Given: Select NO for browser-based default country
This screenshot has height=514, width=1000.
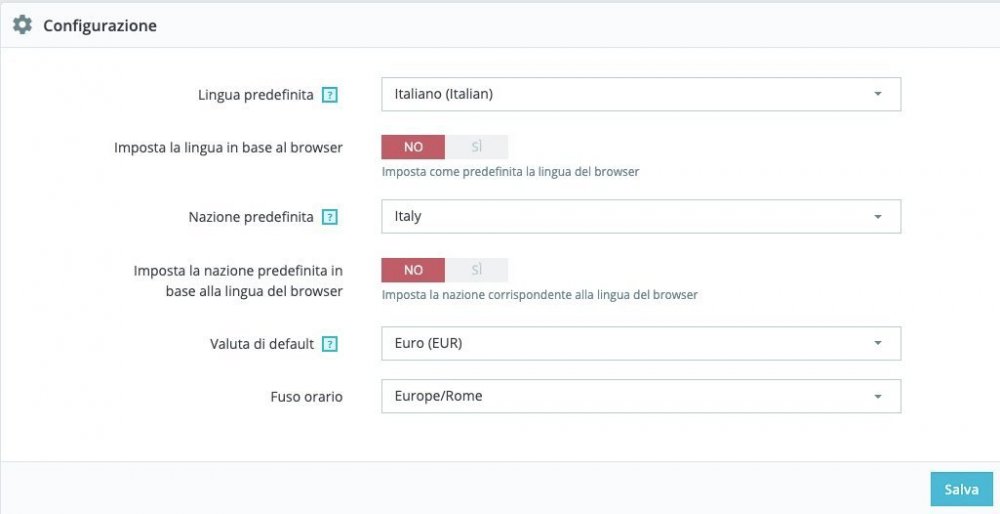Looking at the screenshot, I should [413, 270].
